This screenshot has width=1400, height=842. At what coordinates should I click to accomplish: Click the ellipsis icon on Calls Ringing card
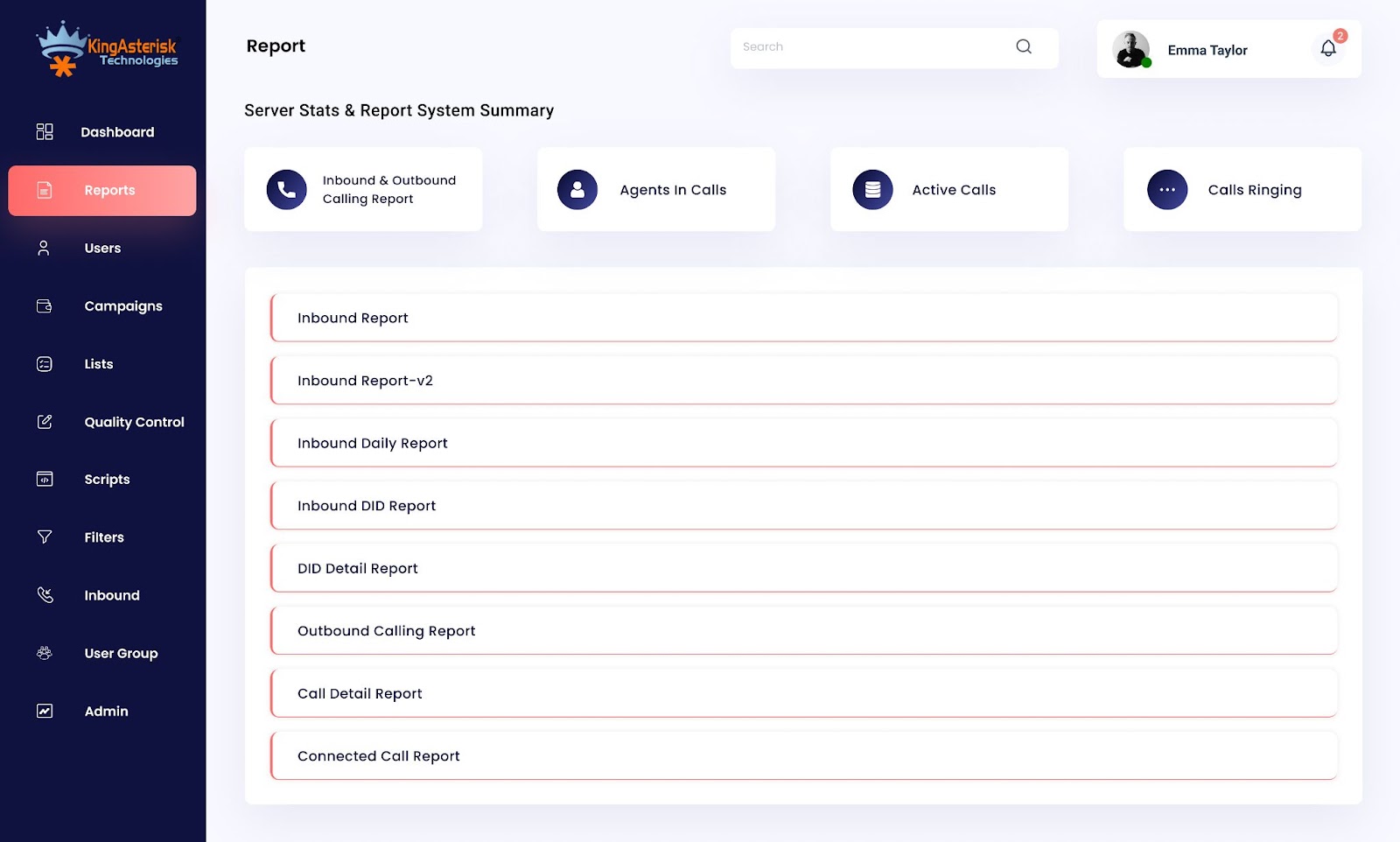[1167, 189]
